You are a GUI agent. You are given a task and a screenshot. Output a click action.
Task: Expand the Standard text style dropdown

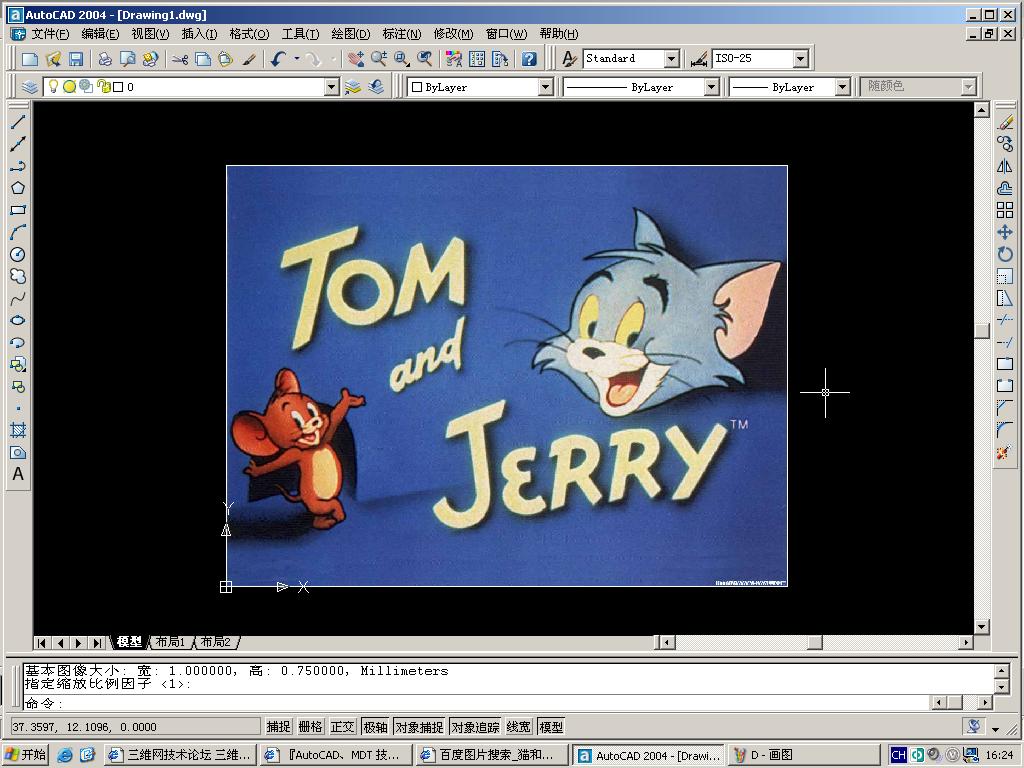[671, 59]
